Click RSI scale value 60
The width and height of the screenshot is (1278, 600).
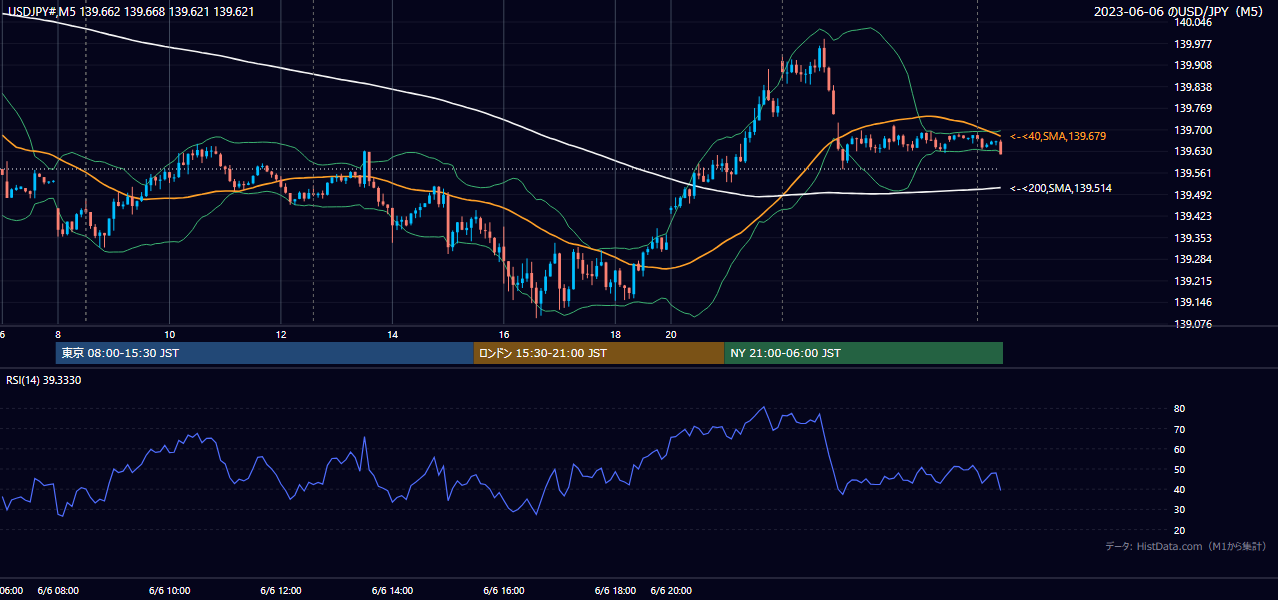point(1179,449)
